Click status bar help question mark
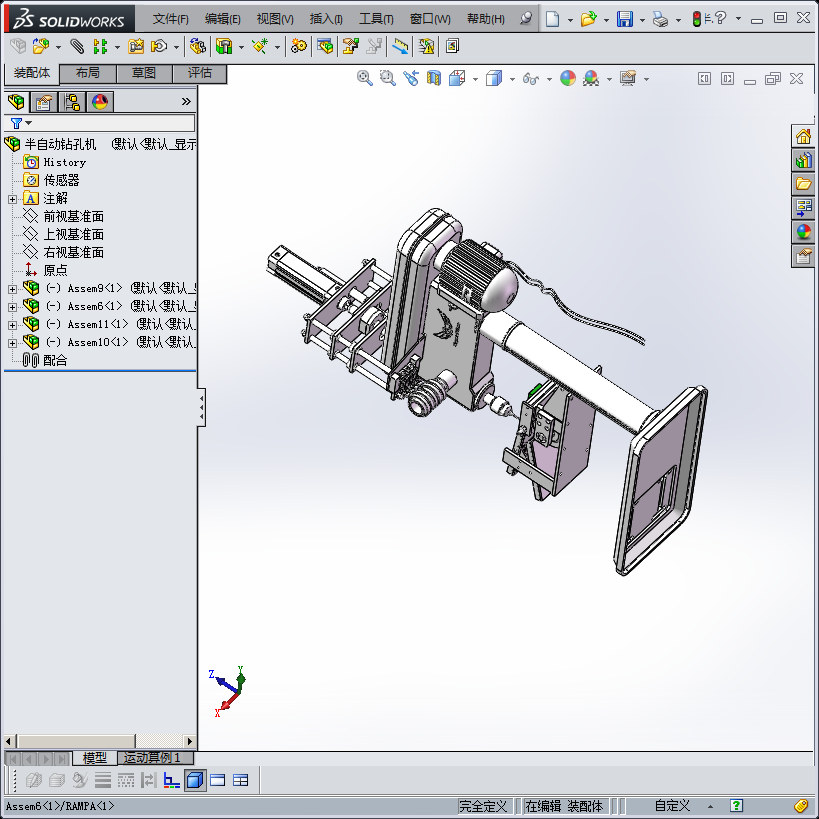 (x=736, y=806)
